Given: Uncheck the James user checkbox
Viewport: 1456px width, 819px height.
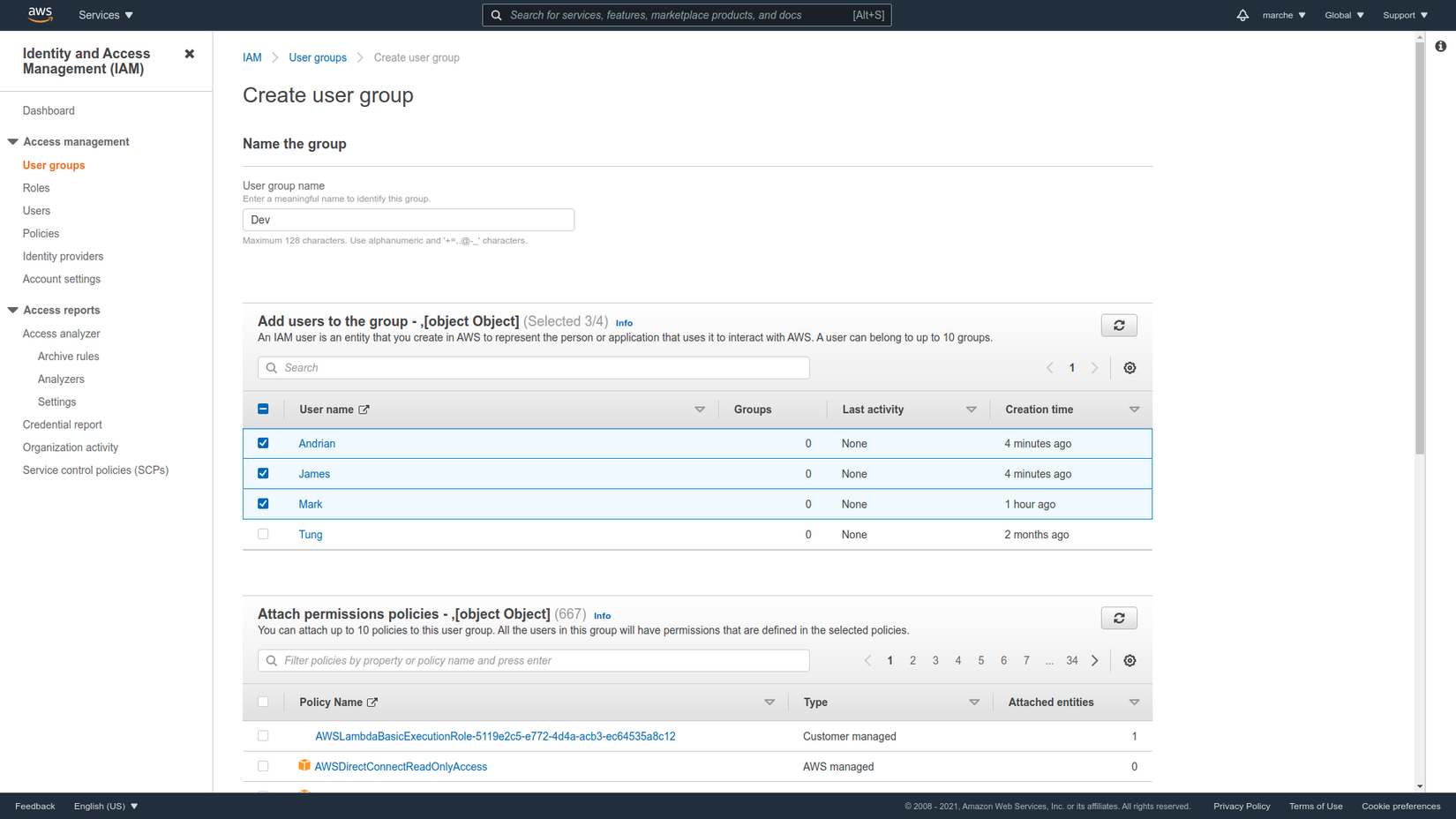Looking at the screenshot, I should [263, 473].
